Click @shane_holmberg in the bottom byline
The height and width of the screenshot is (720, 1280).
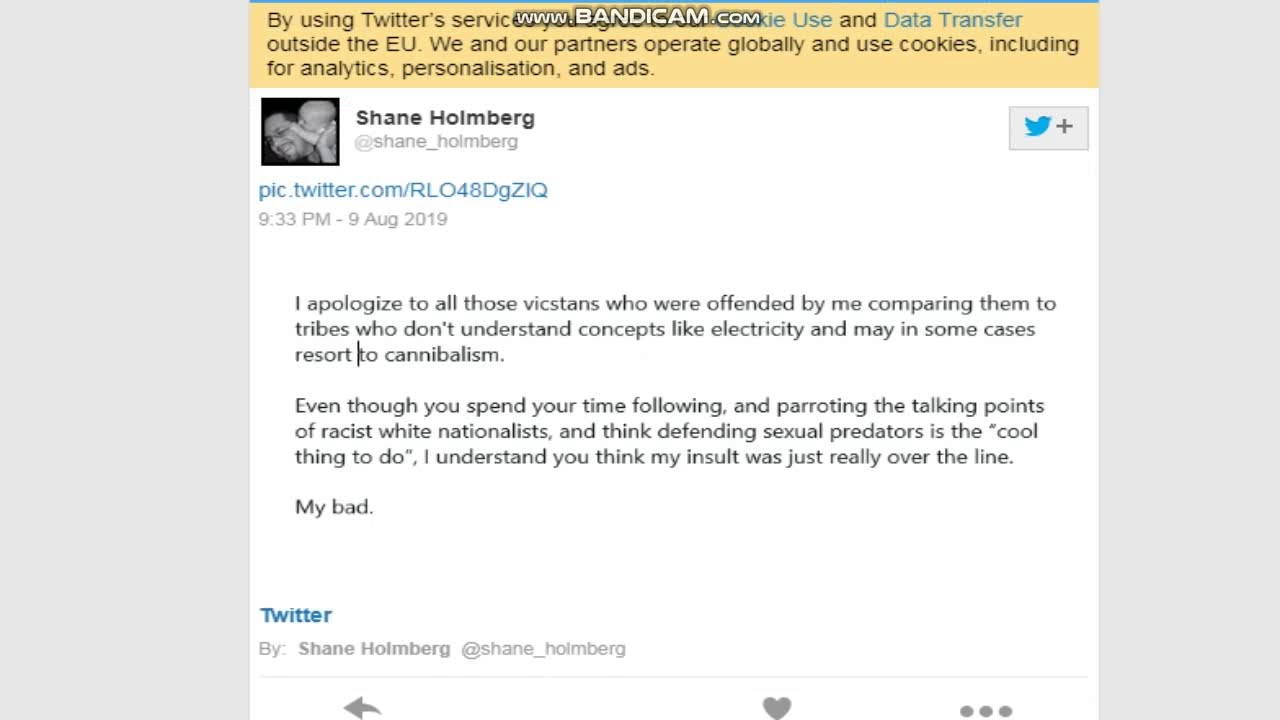543,649
